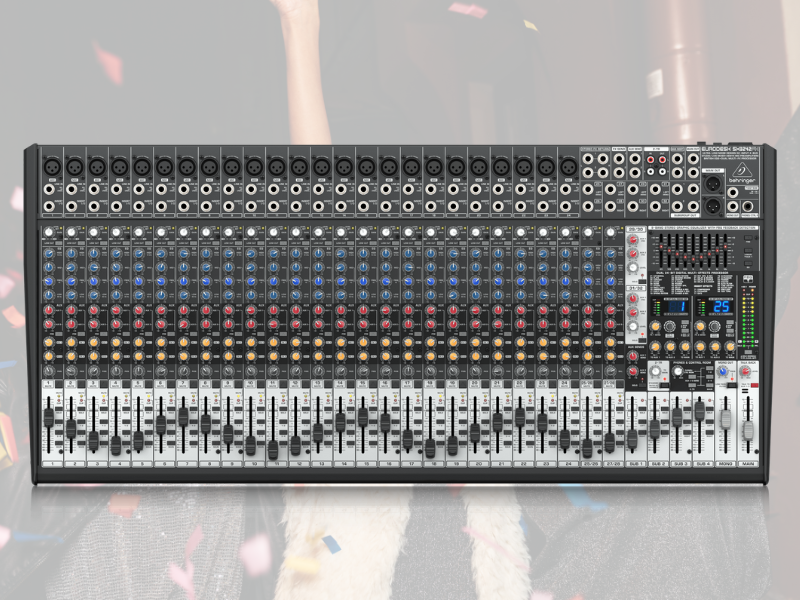
Task: Click the channel 1 gray pan knob
Action: [48, 371]
